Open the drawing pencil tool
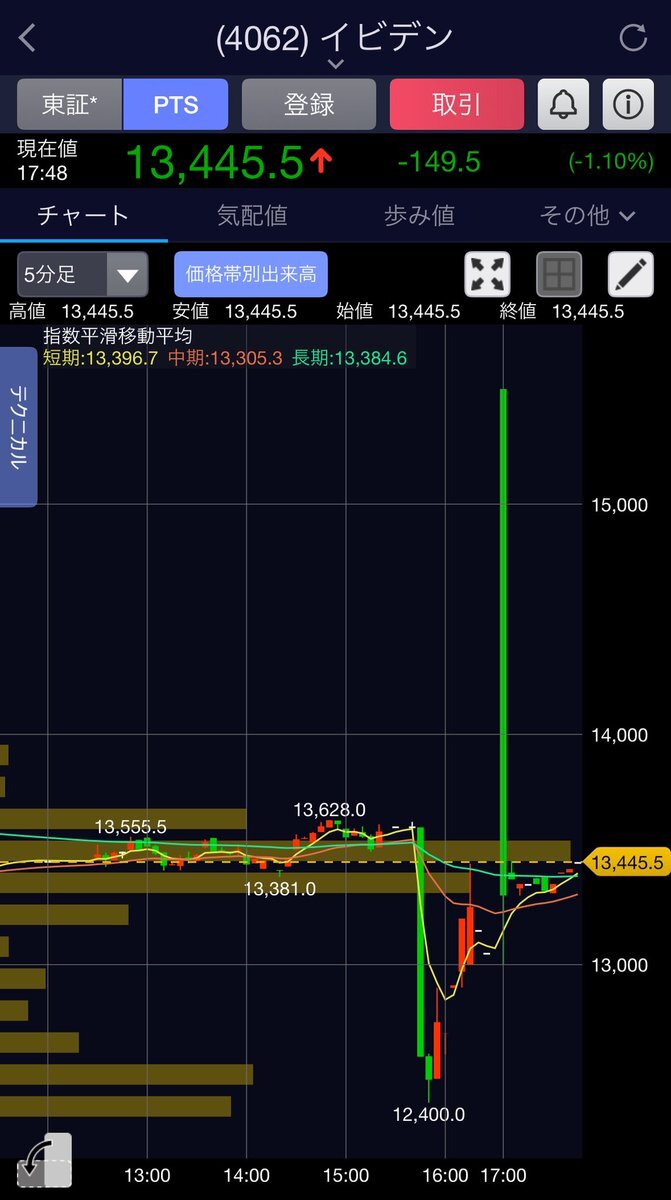 click(631, 274)
